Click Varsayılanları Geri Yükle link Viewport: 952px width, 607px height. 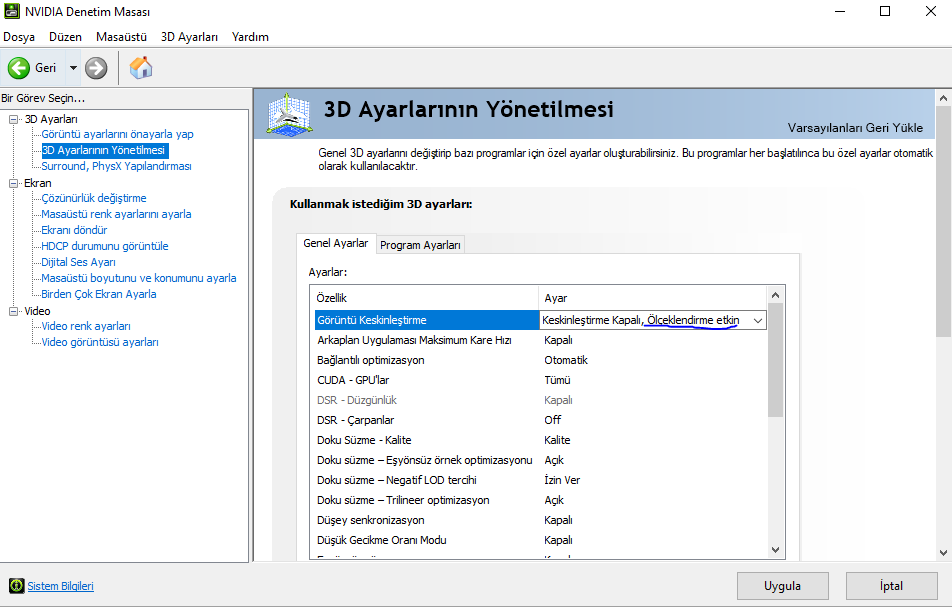pos(855,128)
